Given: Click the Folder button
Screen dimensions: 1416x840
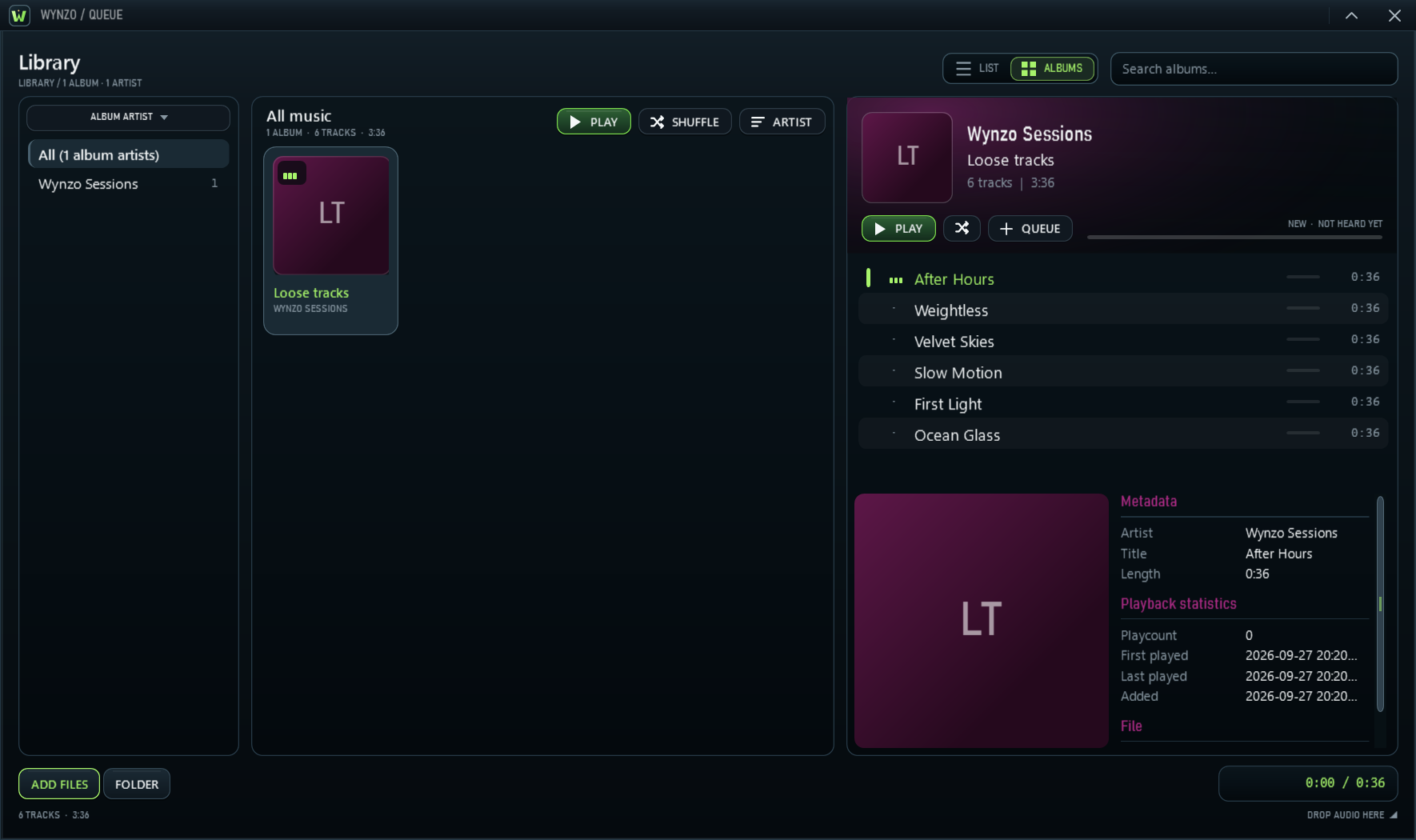Looking at the screenshot, I should tap(137, 784).
